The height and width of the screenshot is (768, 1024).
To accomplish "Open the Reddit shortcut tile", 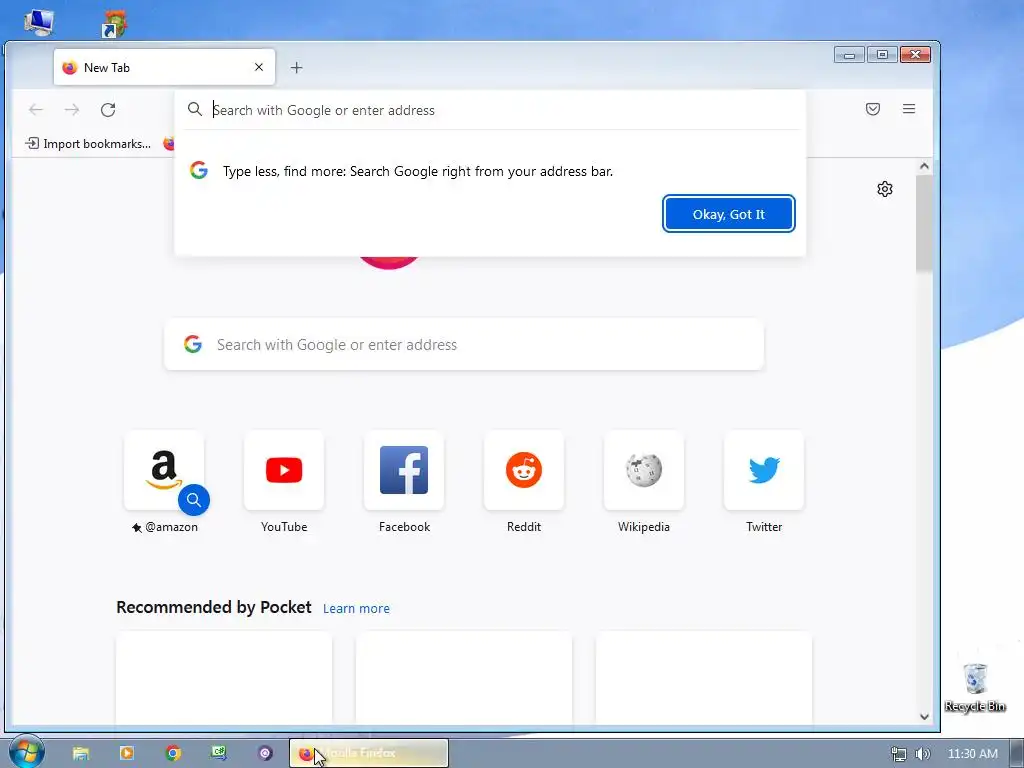I will pyautogui.click(x=524, y=470).
